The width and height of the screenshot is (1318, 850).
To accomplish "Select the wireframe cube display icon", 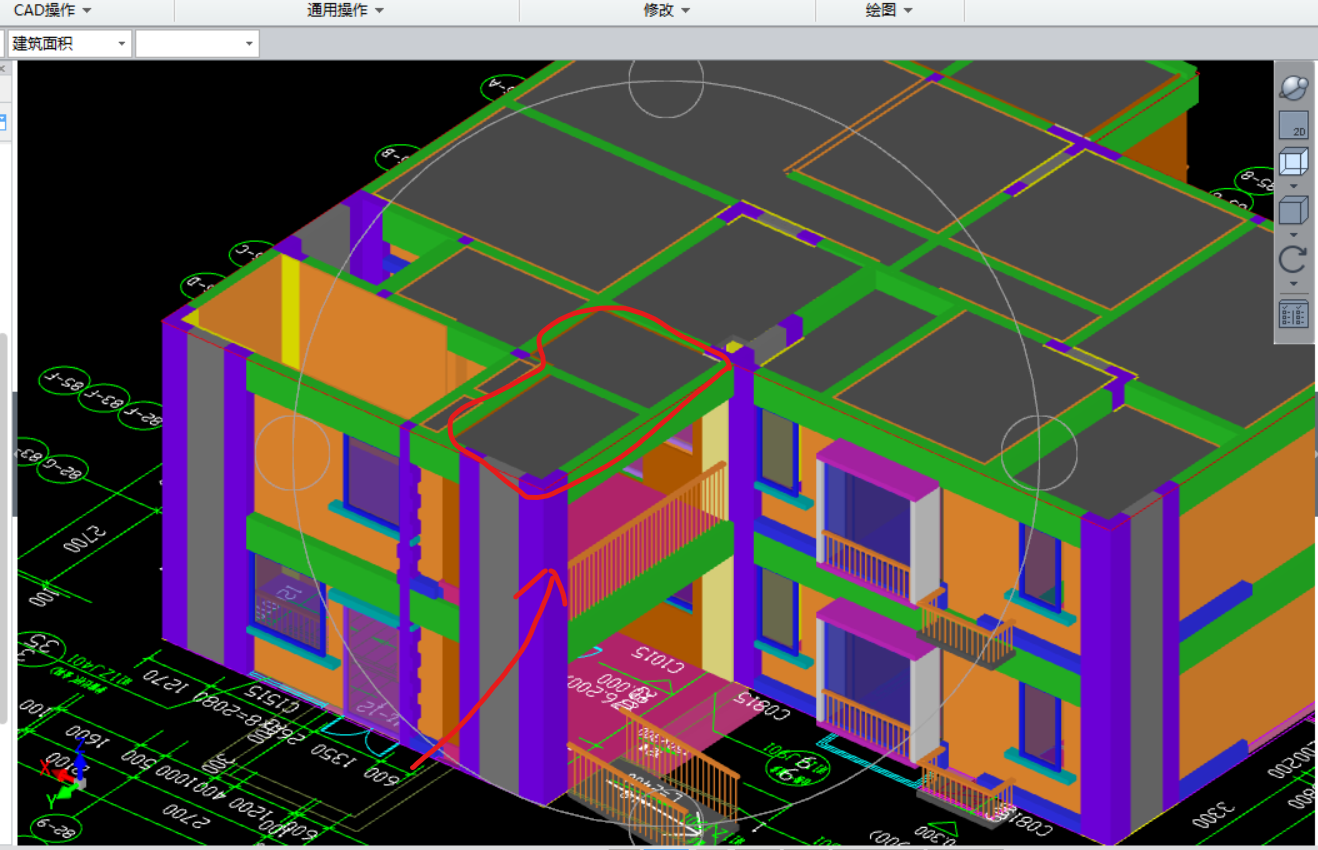I will tap(1293, 162).
